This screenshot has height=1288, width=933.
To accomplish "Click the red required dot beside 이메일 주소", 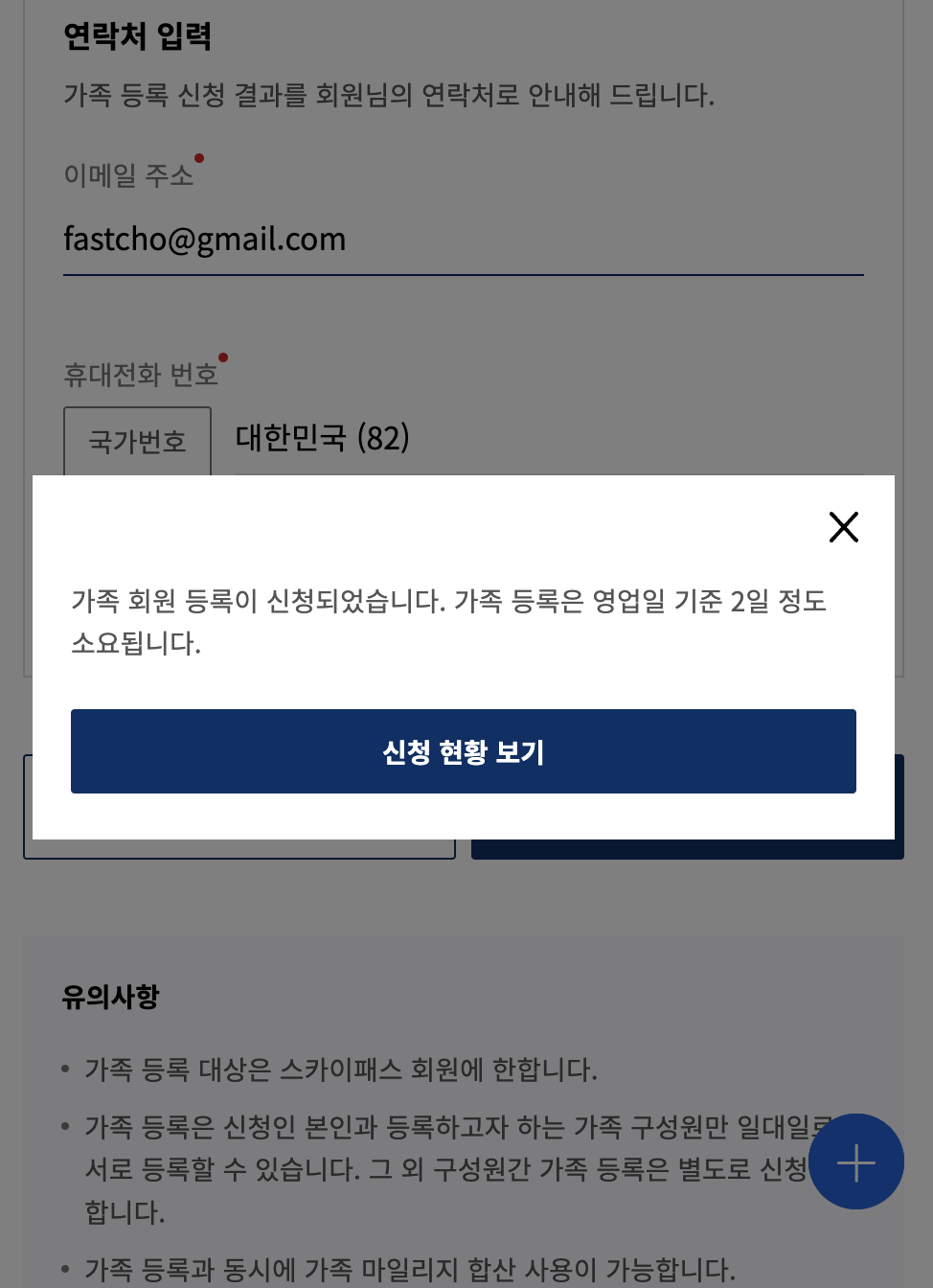I will pos(199,158).
